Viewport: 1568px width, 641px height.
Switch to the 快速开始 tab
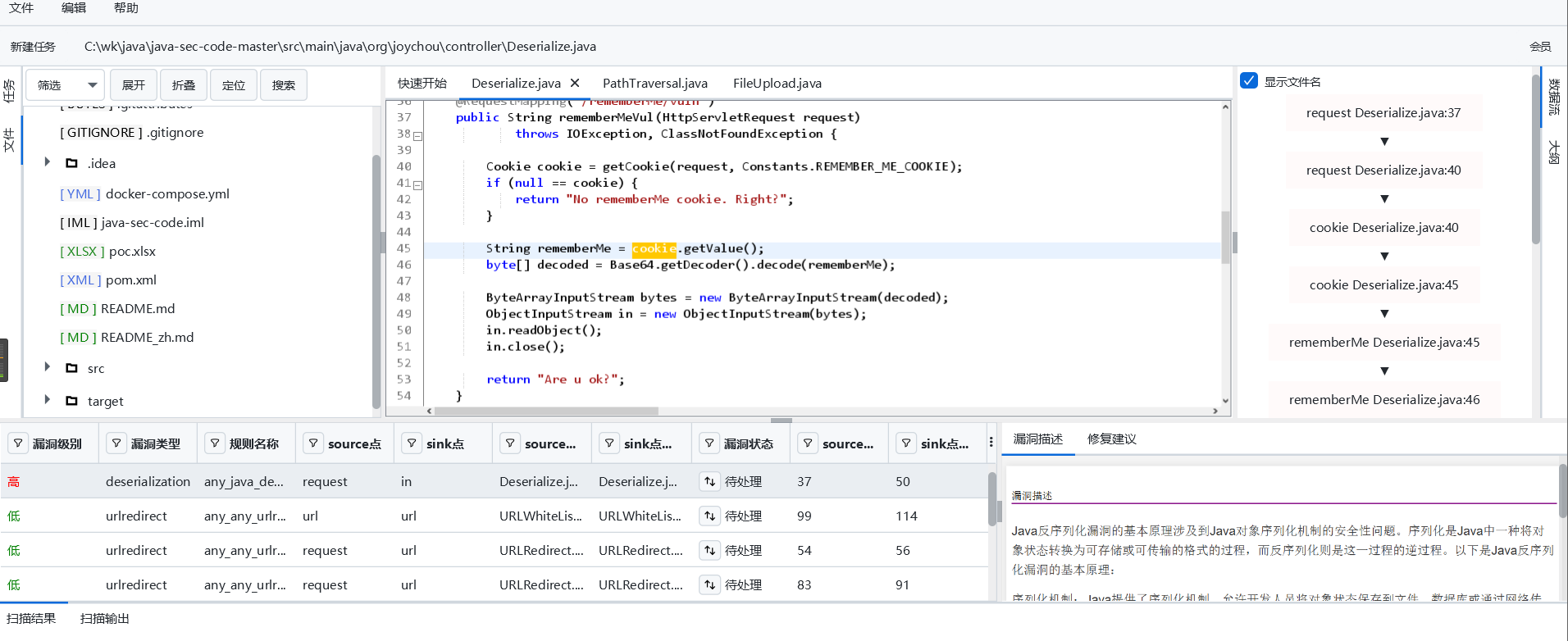[422, 83]
